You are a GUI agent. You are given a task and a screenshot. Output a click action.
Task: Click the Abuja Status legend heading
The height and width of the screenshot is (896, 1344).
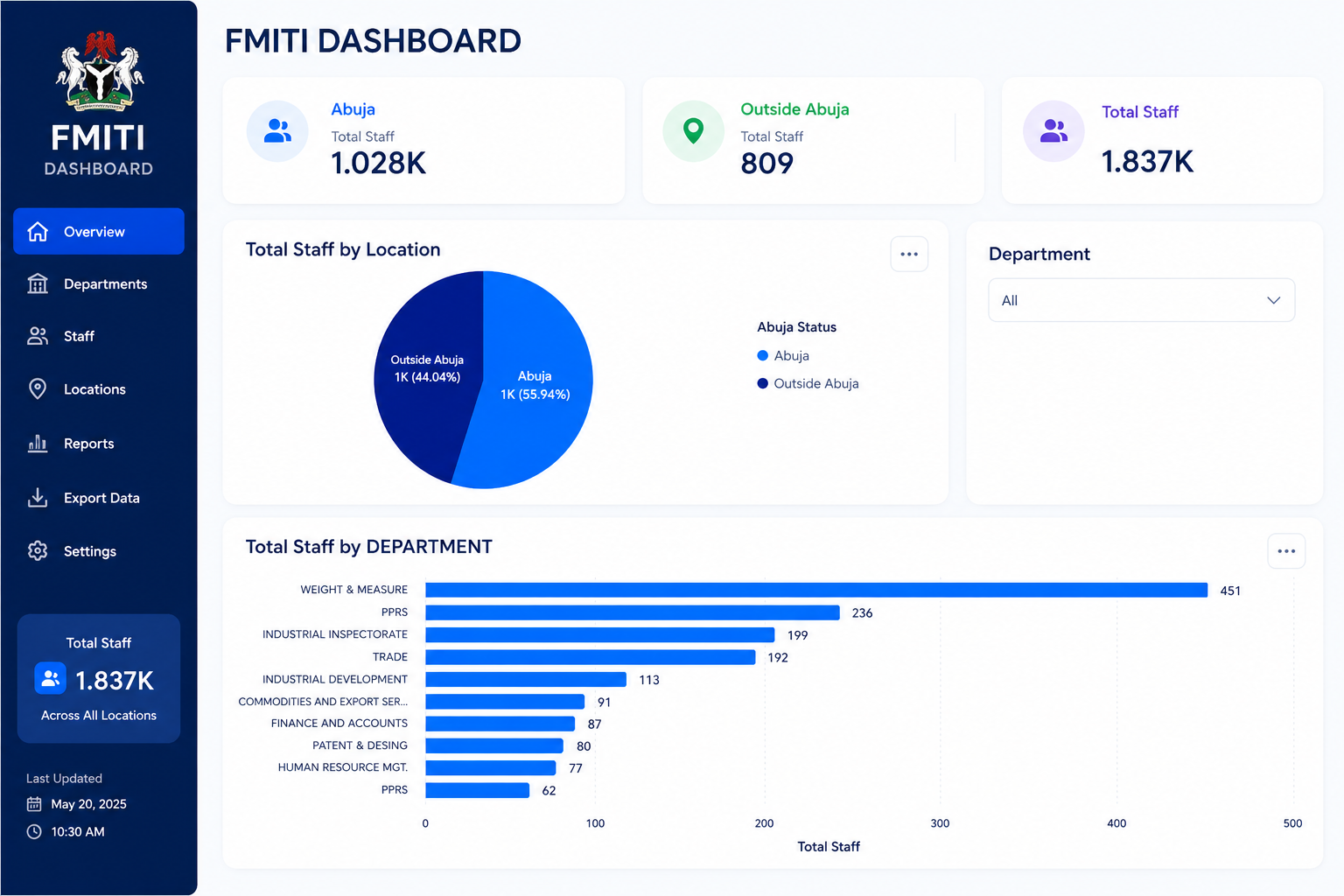point(797,327)
